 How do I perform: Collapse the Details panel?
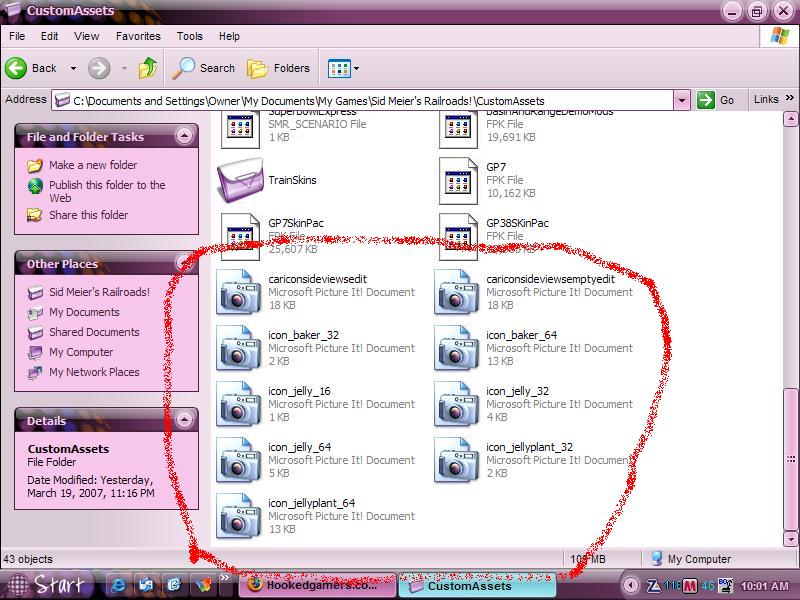click(184, 420)
